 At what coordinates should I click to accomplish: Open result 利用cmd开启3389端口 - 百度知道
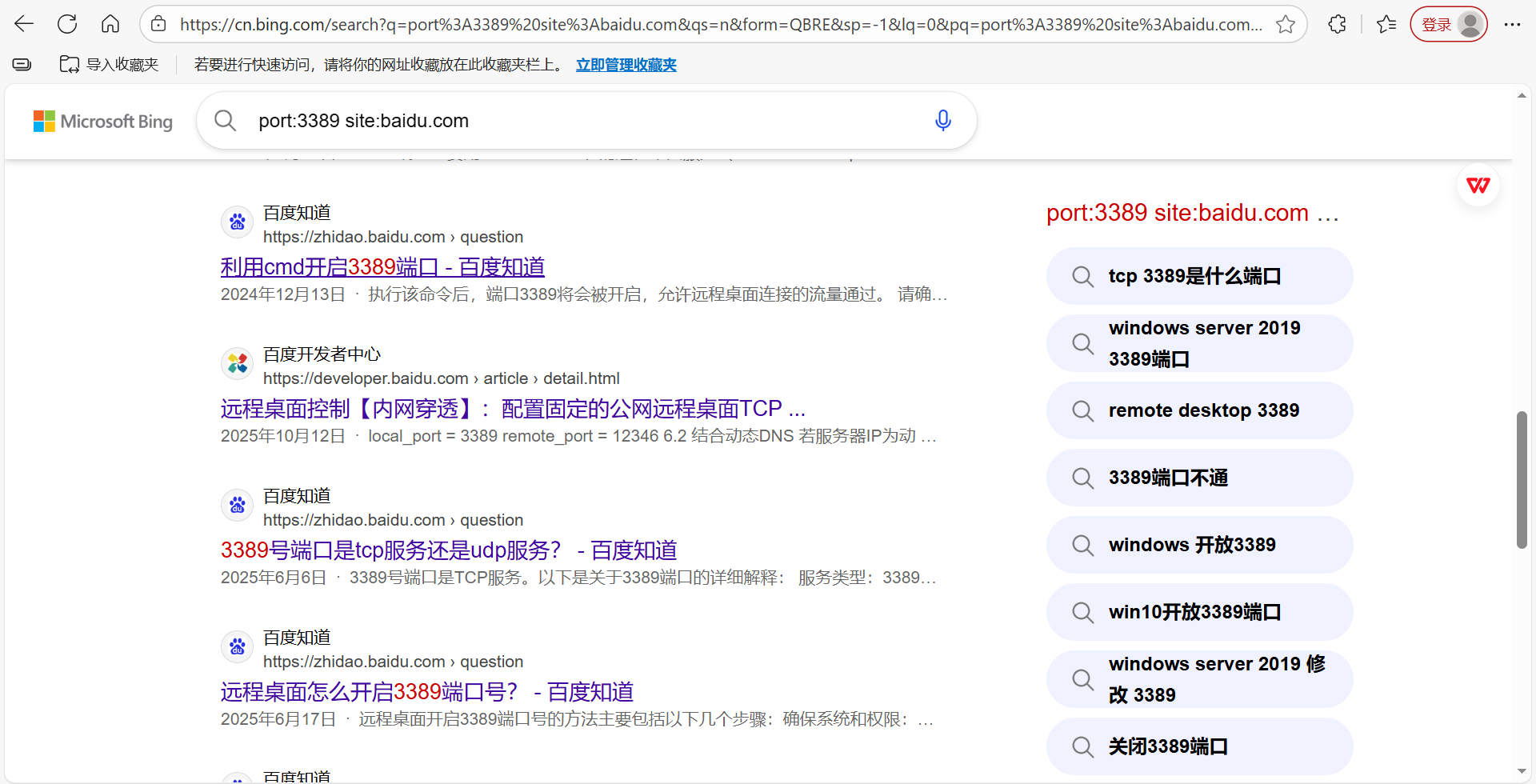tap(382, 266)
